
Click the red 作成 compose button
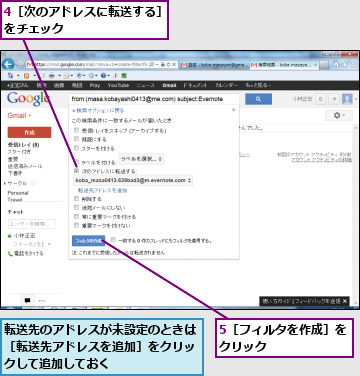pyautogui.click(x=29, y=132)
